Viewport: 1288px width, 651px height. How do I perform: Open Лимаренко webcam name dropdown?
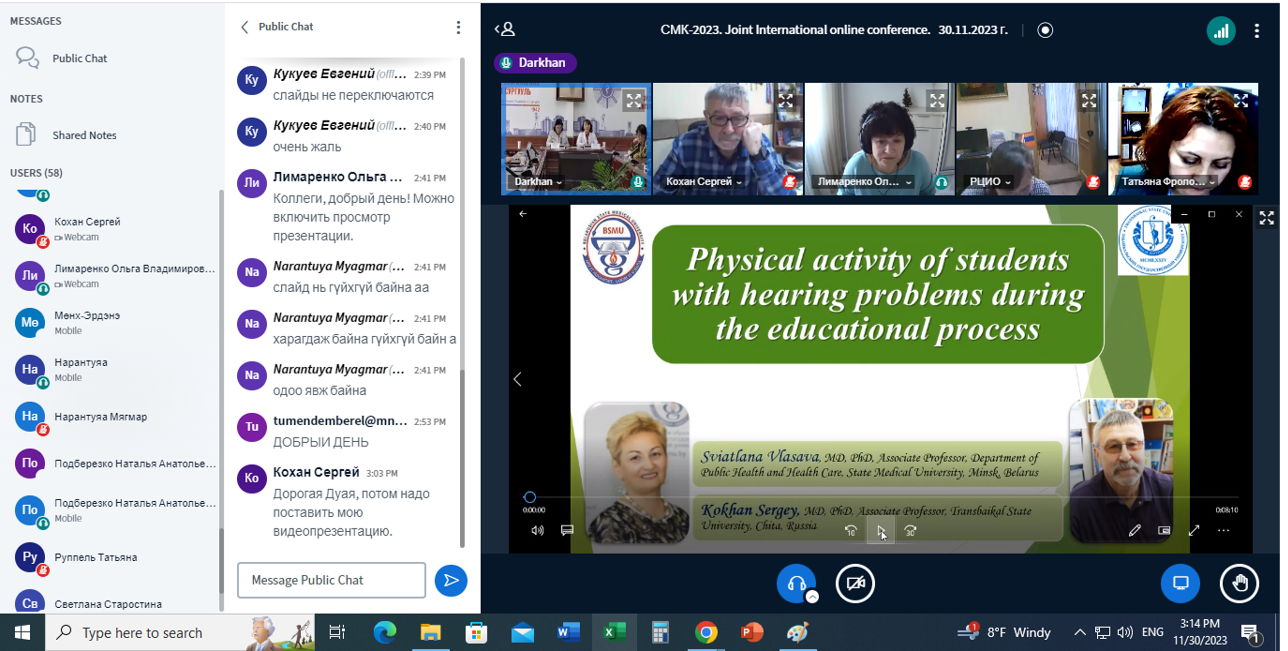(x=864, y=182)
